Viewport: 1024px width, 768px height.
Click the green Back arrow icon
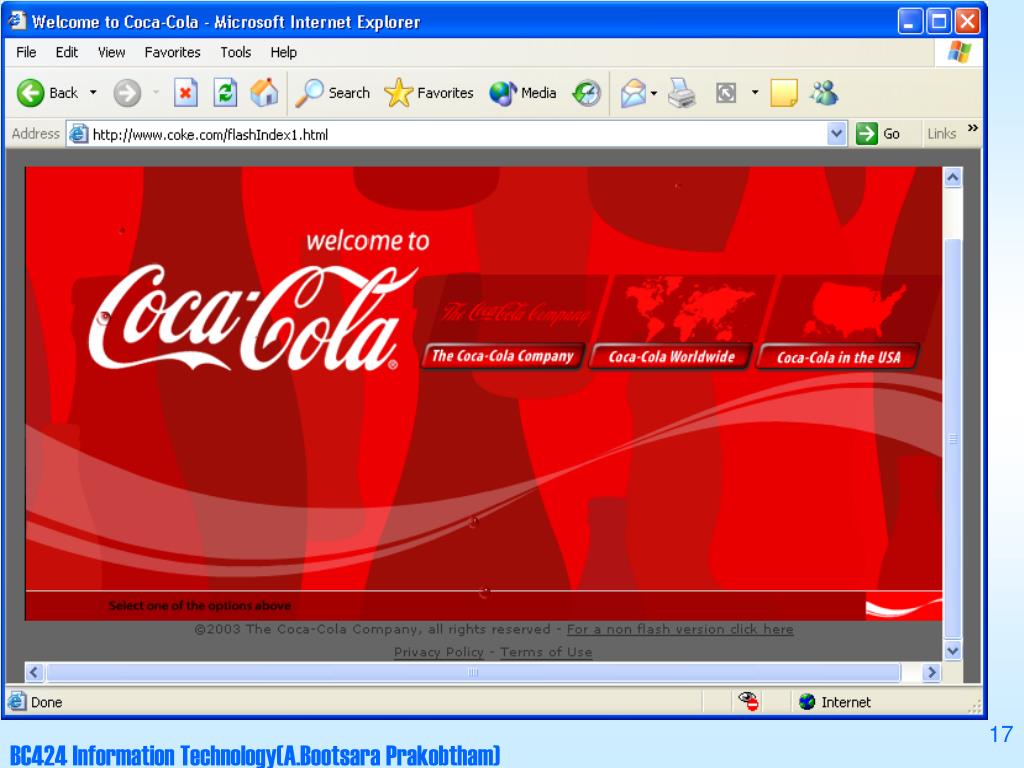(x=30, y=93)
